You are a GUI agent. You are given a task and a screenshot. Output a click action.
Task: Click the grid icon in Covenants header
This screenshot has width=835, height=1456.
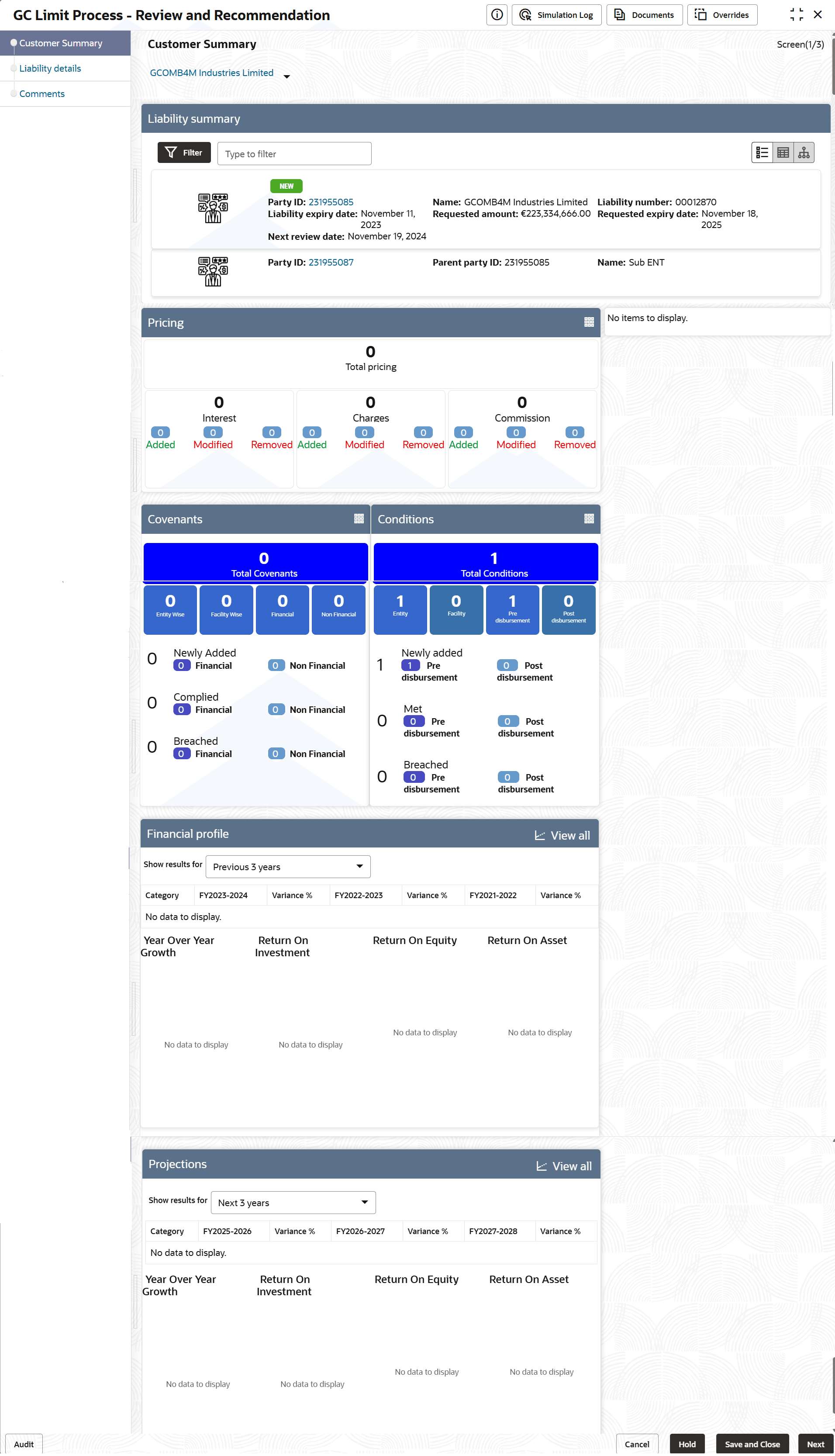point(359,519)
